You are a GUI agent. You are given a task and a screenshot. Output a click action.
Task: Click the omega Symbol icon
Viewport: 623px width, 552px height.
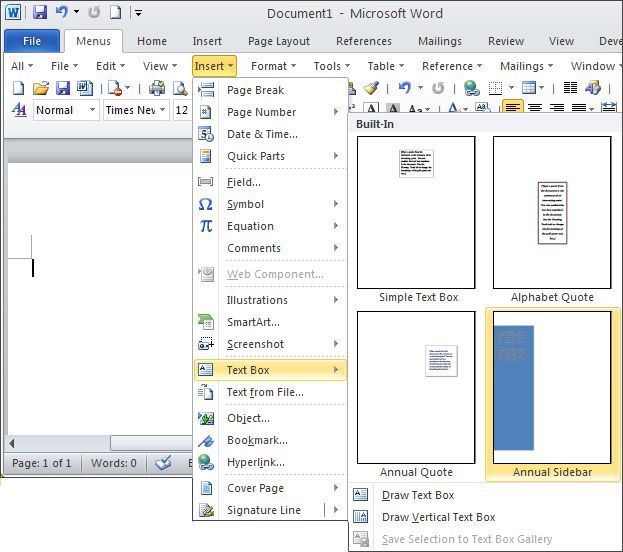(x=205, y=204)
